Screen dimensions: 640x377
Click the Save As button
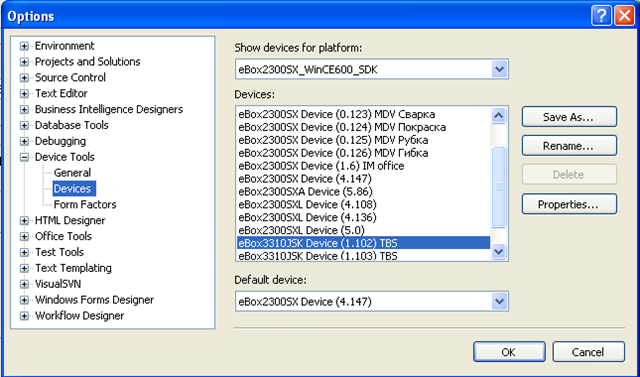click(x=569, y=117)
